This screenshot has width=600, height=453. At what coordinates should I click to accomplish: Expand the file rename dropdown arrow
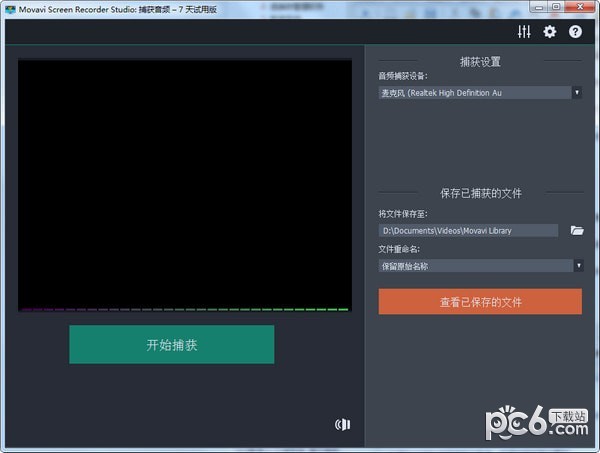[577, 265]
